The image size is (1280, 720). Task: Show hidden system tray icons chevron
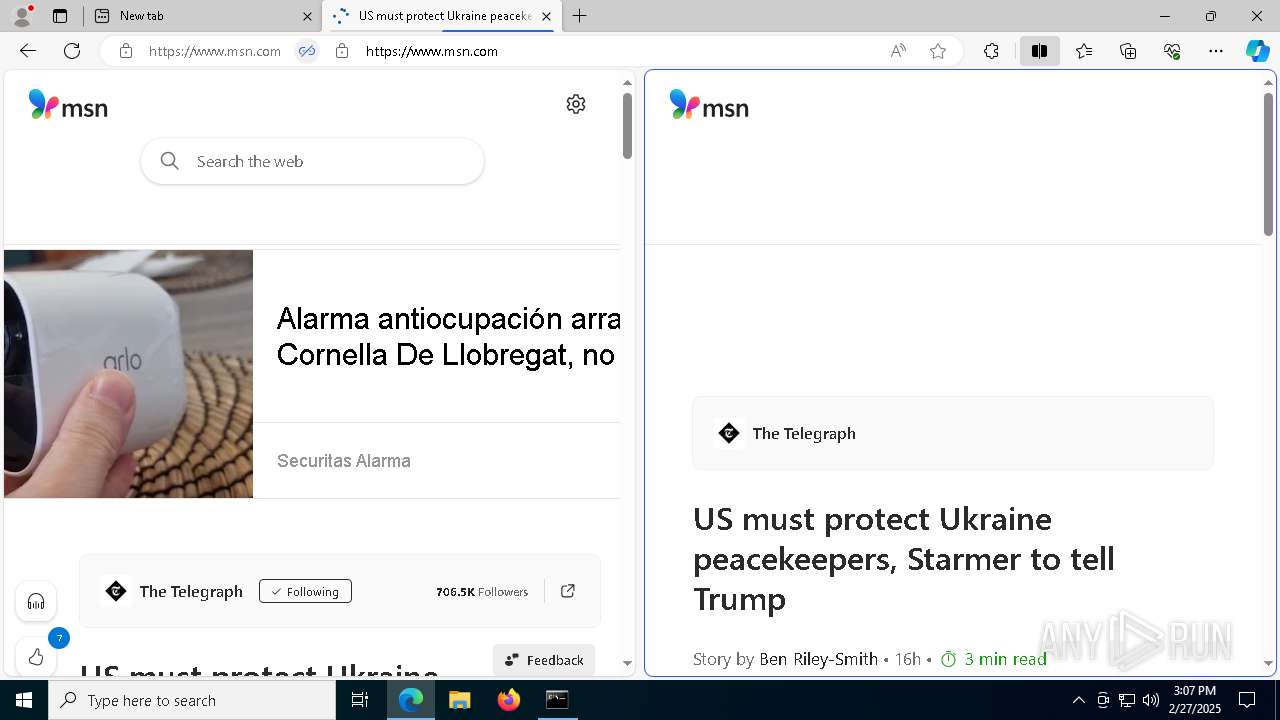click(1078, 700)
